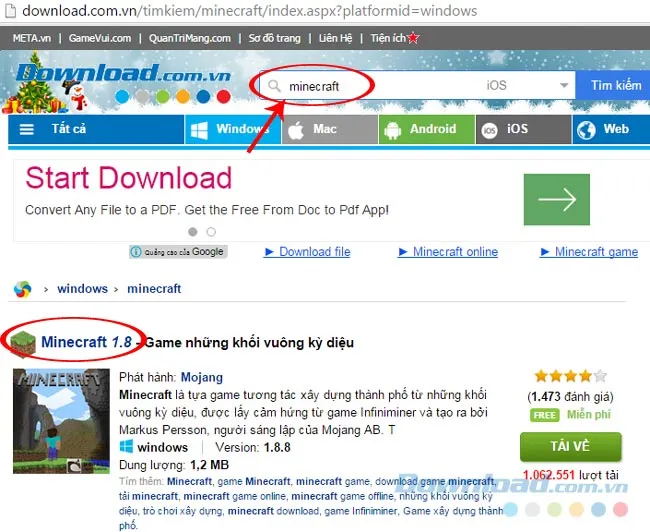Click into the minecraft search text field
The width and height of the screenshot is (650, 532).
[380, 86]
